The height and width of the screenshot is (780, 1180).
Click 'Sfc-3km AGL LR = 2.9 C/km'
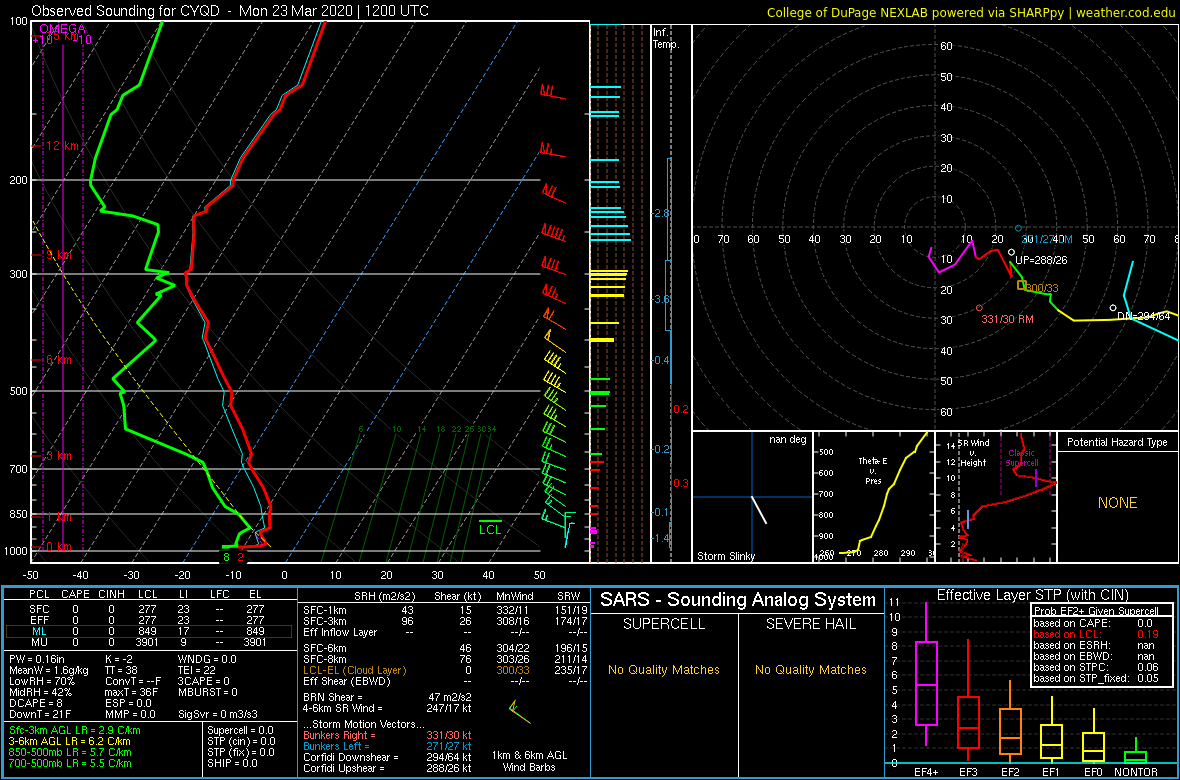75,730
